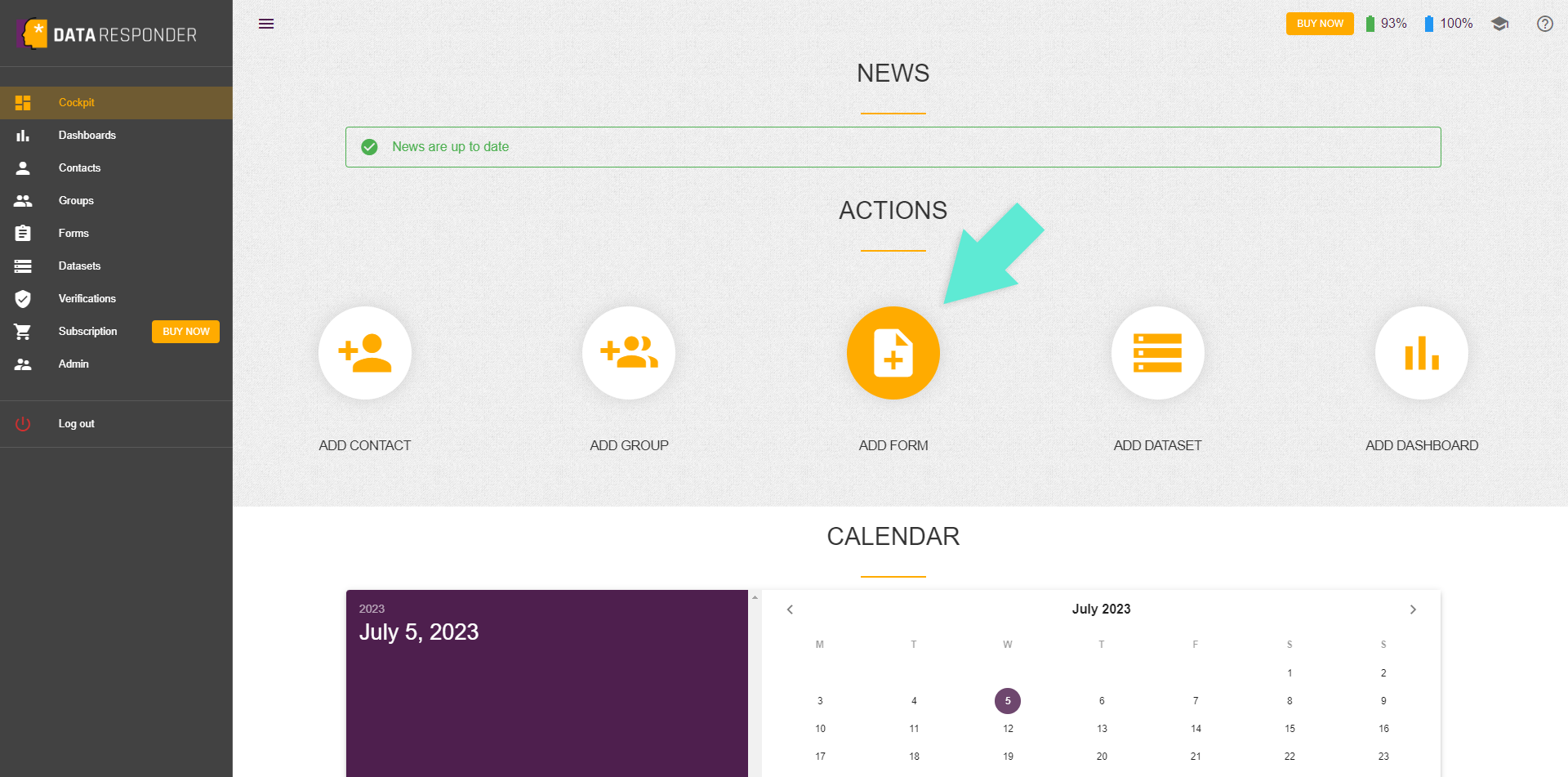This screenshot has height=777, width=1568.
Task: Click the Buy Now button in top bar
Action: (1320, 24)
